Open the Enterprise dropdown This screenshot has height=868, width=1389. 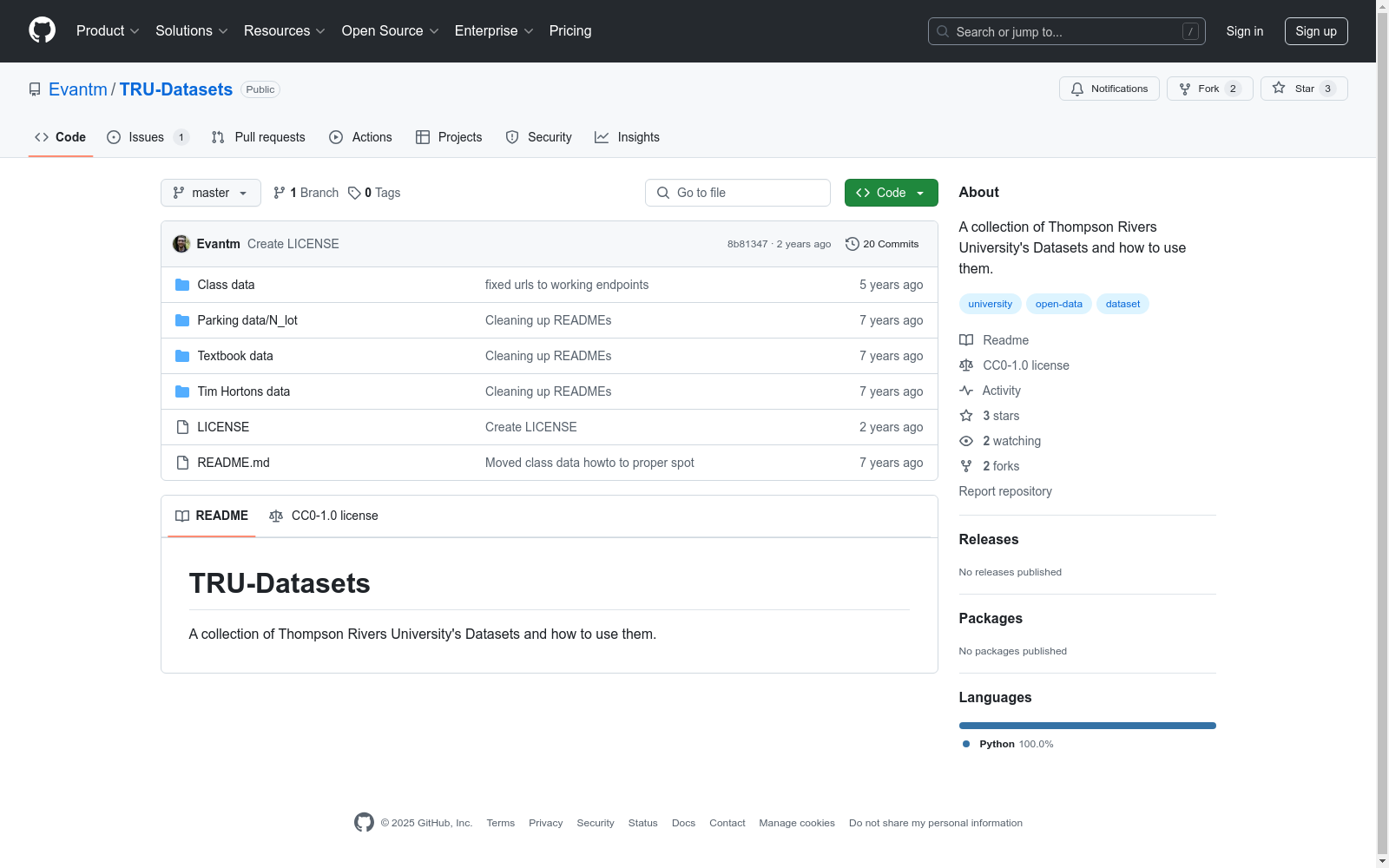(494, 30)
